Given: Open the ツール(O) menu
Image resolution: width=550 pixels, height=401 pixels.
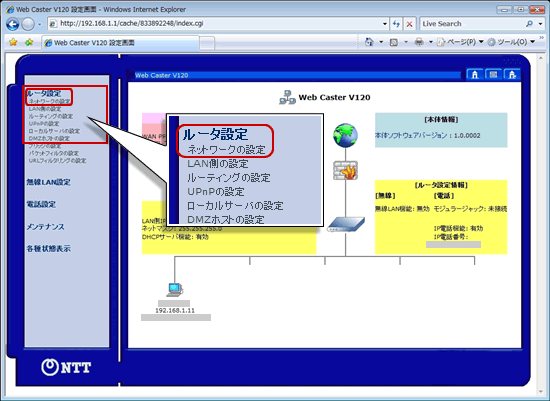Looking at the screenshot, I should [512, 42].
